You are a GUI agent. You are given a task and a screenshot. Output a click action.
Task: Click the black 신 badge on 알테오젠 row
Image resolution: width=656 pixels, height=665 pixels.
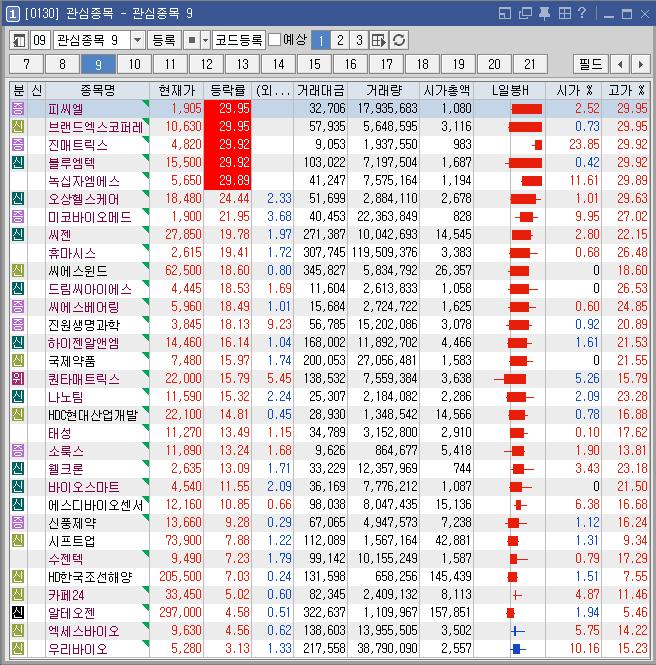[18, 612]
